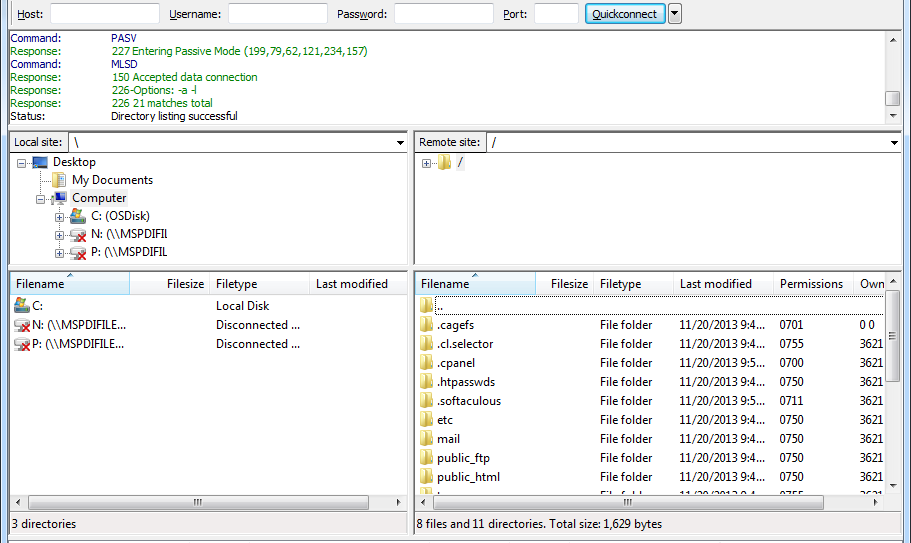Image resolution: width=911 pixels, height=543 pixels.
Task: Collapse the Computer tree node
Action: (41, 199)
